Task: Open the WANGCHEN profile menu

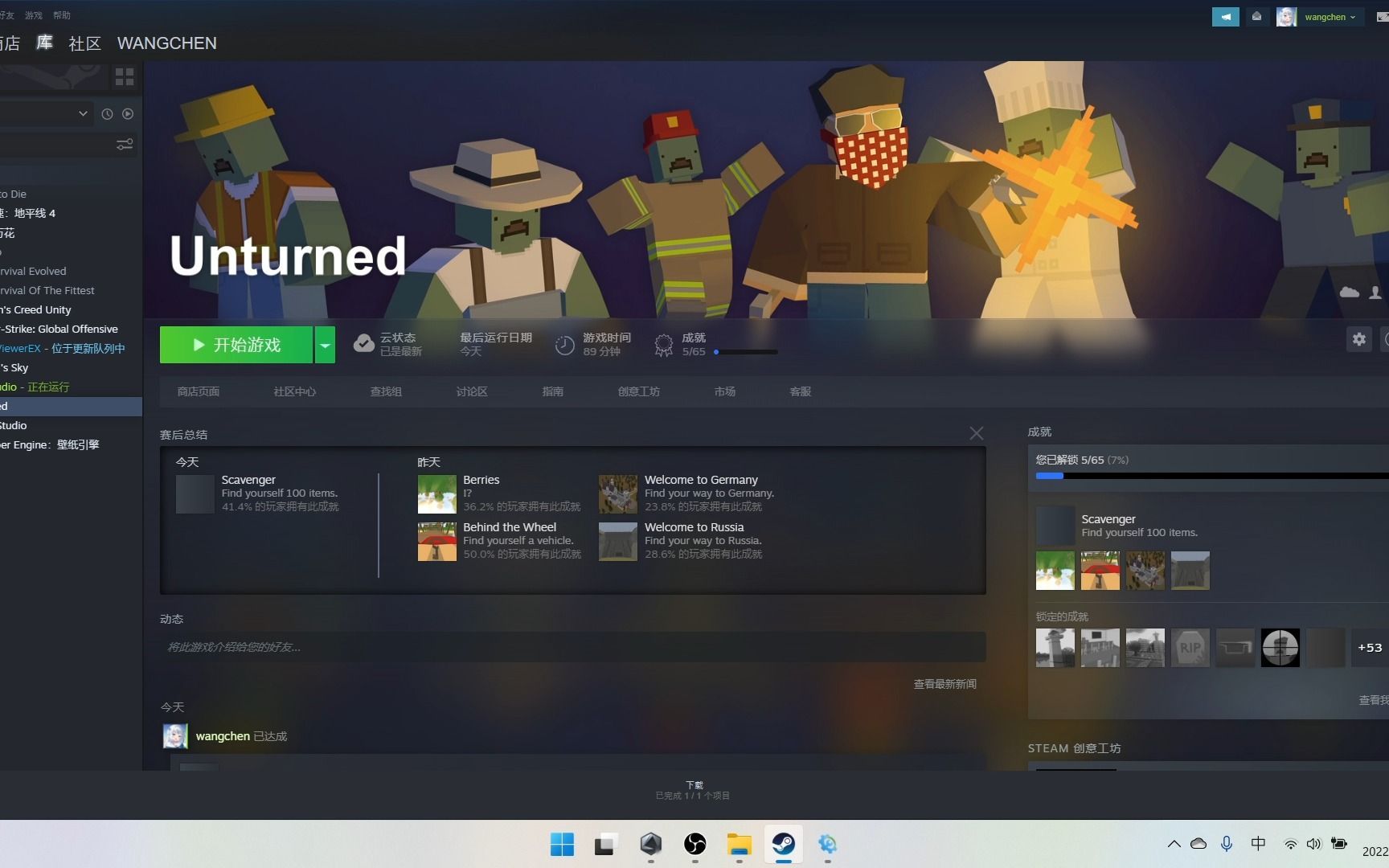Action: pyautogui.click(x=167, y=43)
